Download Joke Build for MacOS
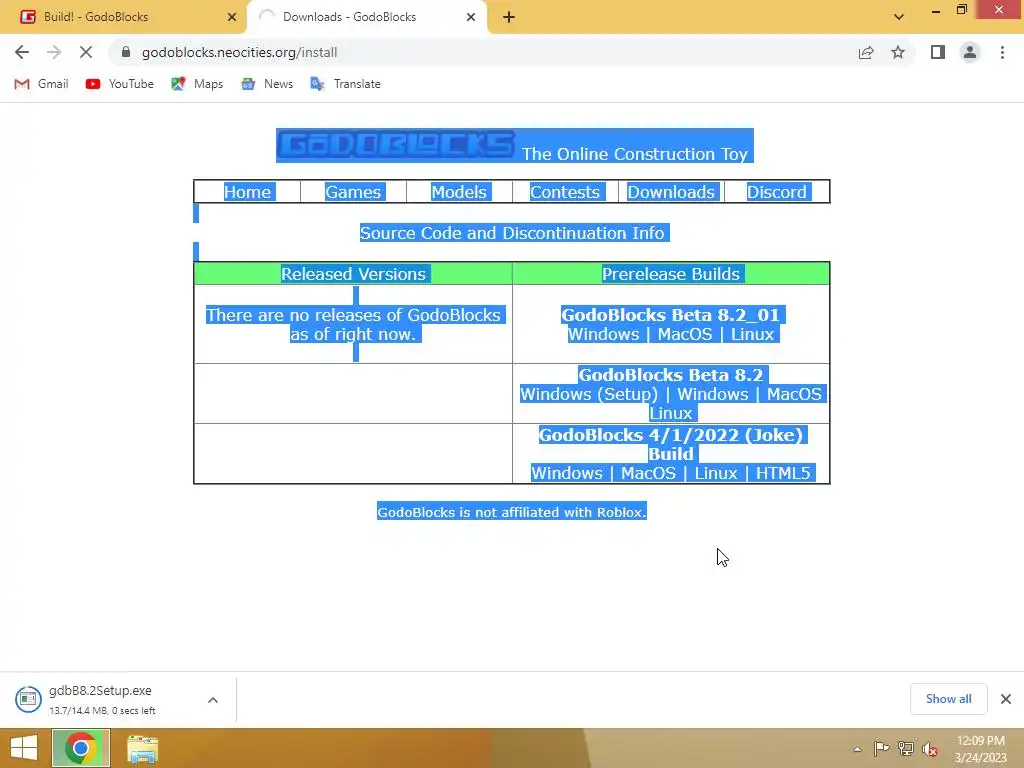 point(648,473)
